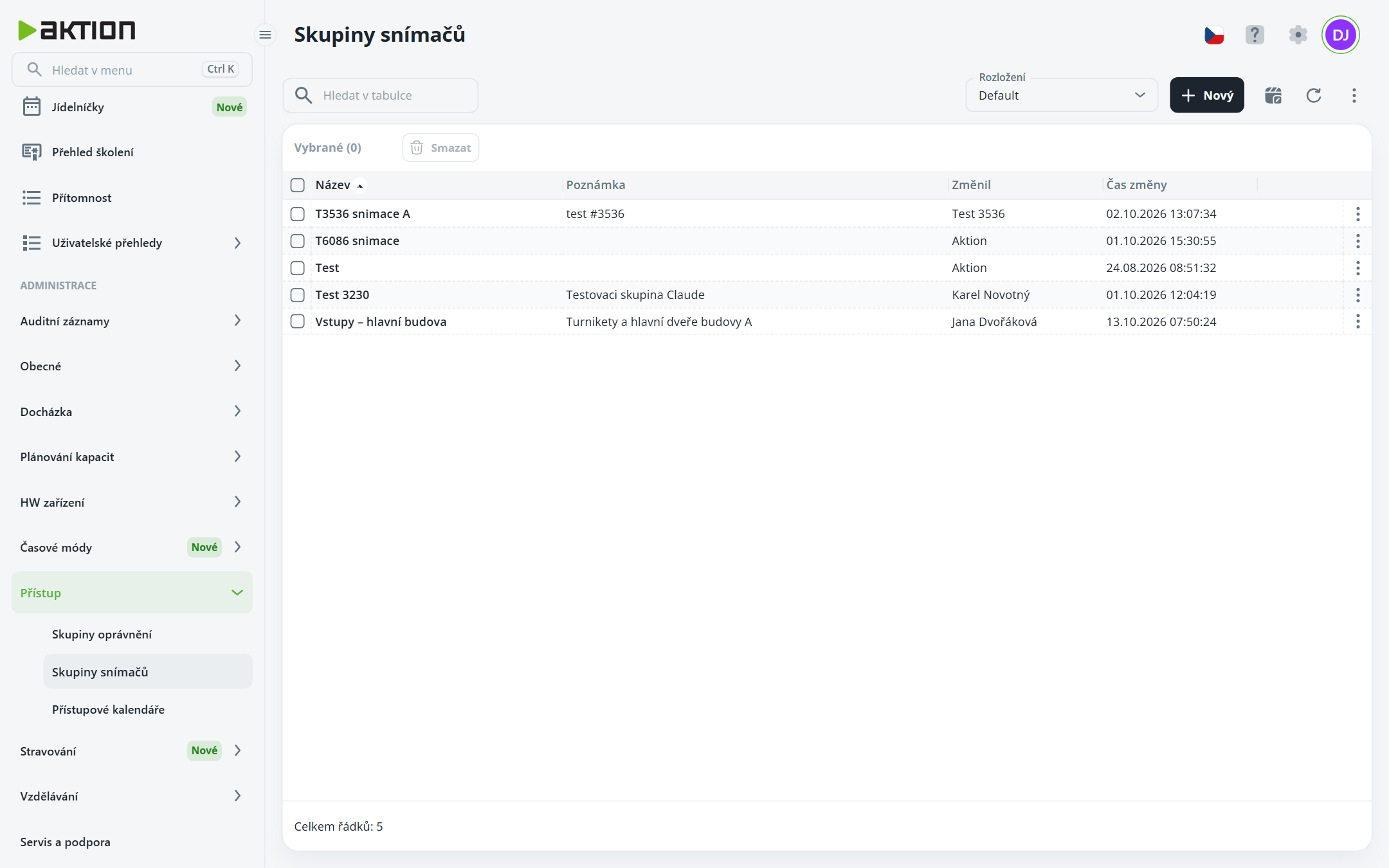This screenshot has width=1389, height=868.
Task: Open Přítomnost menu item
Action: pos(132,198)
